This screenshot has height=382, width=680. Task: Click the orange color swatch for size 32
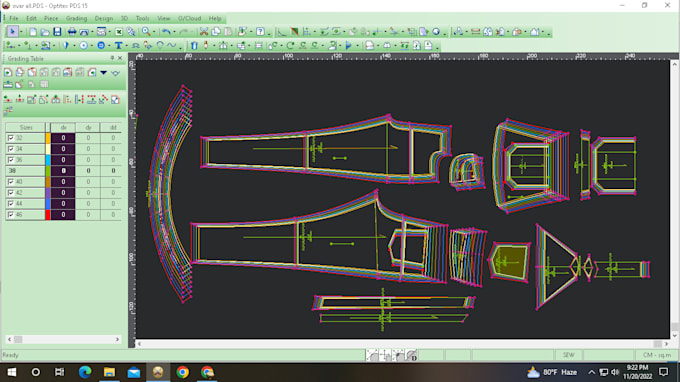(48, 138)
